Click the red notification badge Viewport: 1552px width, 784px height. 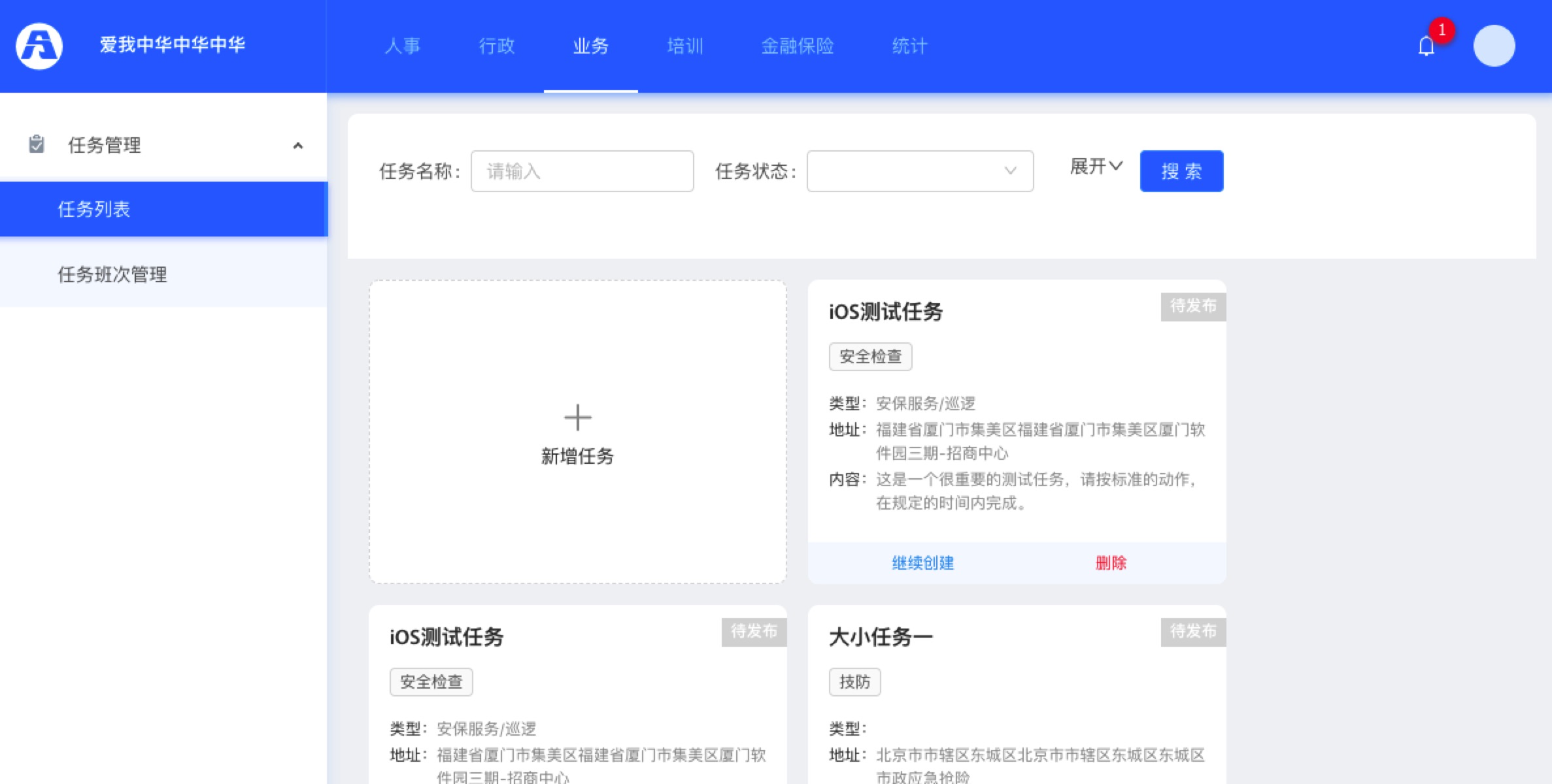click(x=1442, y=30)
